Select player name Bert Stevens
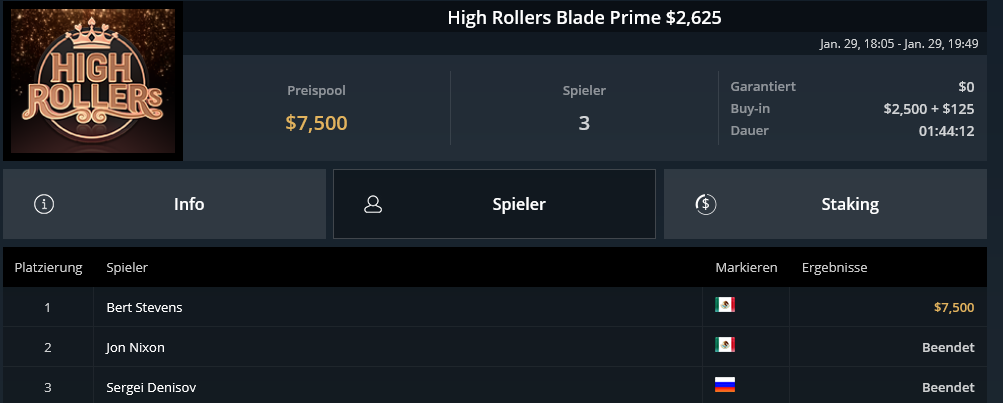The image size is (1003, 403). click(145, 308)
